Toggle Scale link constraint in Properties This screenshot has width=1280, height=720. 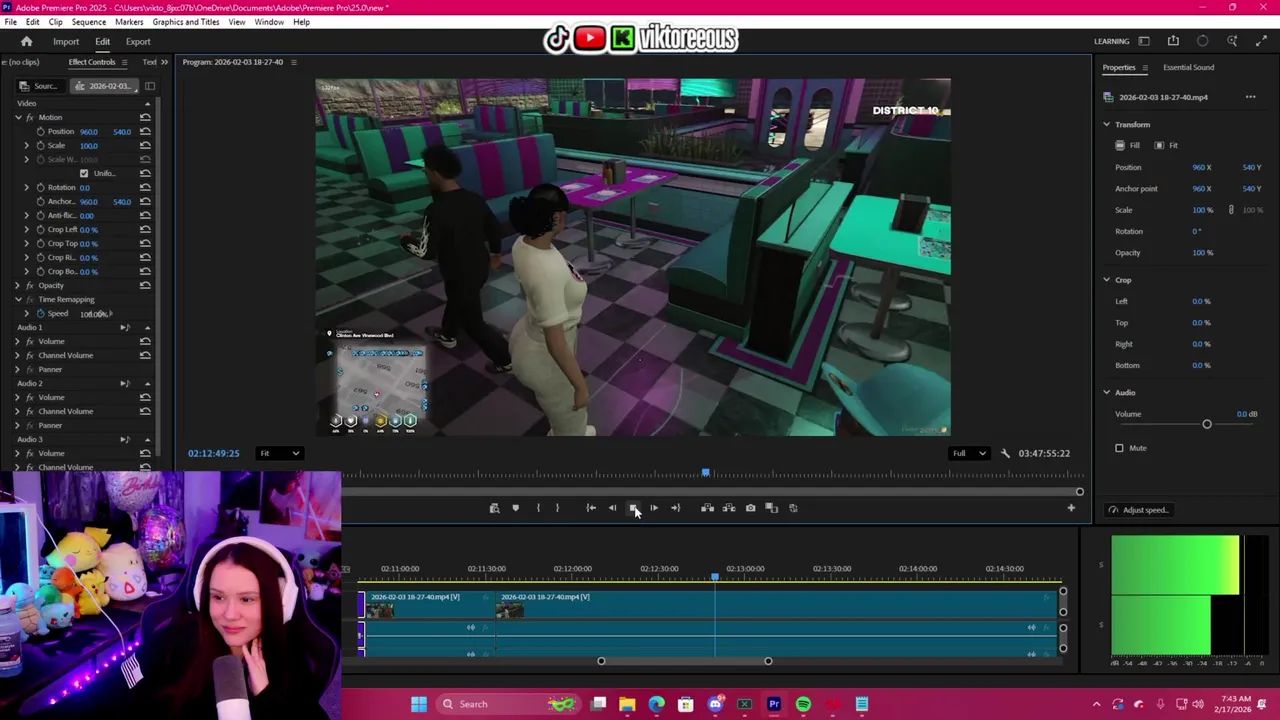tap(1231, 210)
